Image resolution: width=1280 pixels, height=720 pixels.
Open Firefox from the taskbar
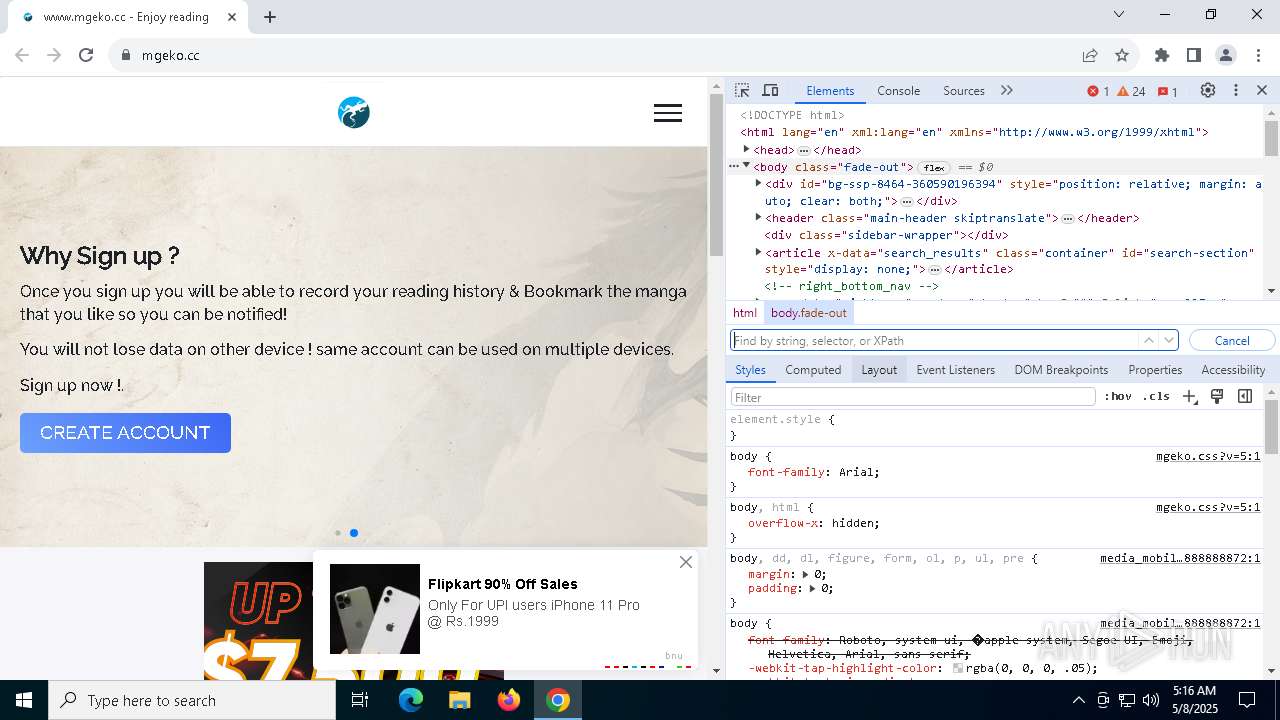509,700
